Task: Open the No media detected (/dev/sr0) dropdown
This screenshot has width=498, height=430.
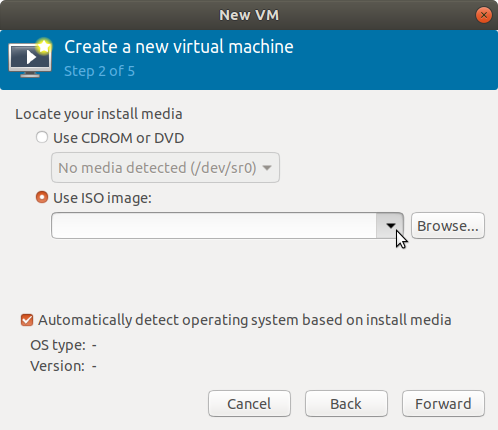Action: click(x=165, y=168)
